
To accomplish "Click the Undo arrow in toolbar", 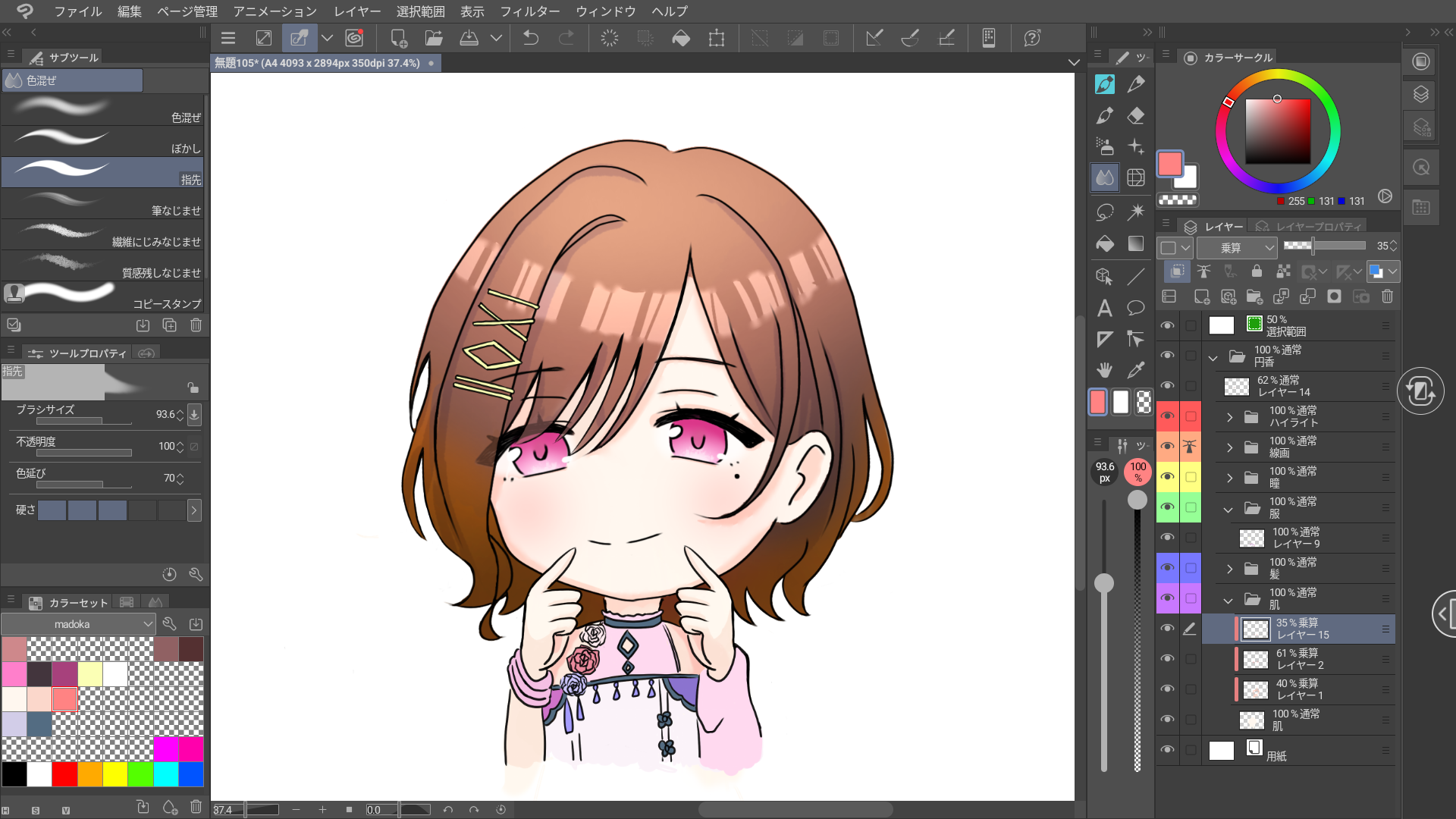I will pyautogui.click(x=531, y=38).
